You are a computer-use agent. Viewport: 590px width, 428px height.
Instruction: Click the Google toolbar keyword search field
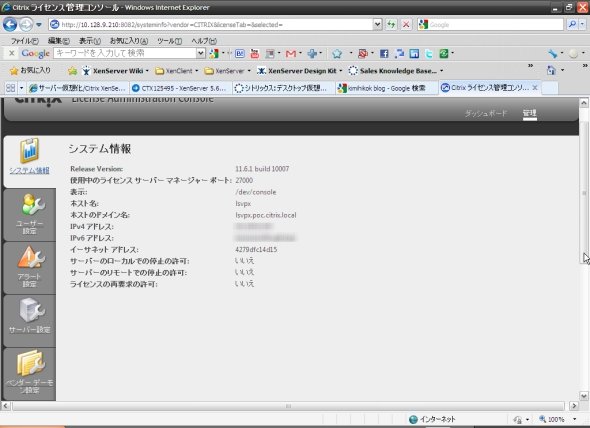point(125,53)
